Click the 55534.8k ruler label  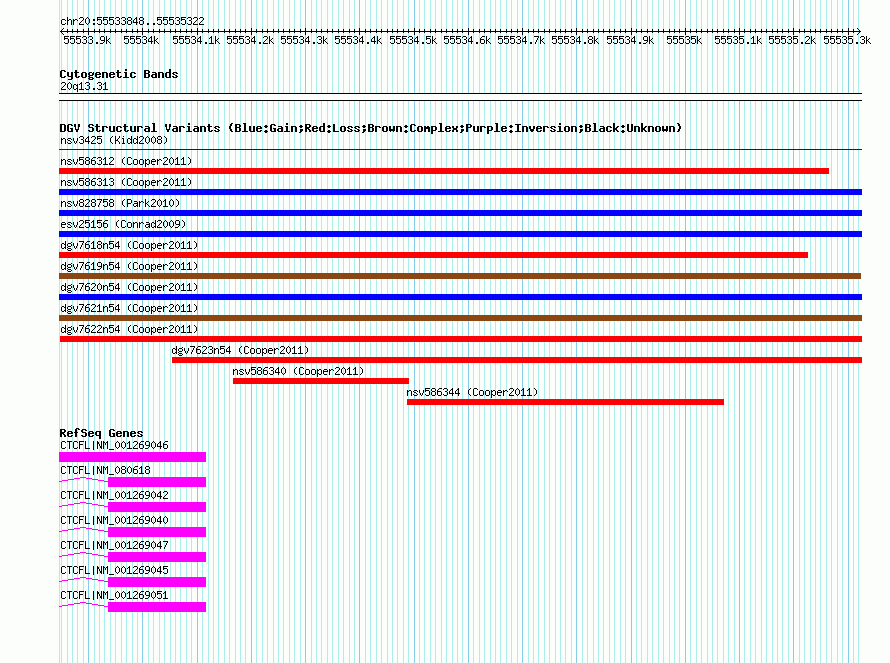574,40
